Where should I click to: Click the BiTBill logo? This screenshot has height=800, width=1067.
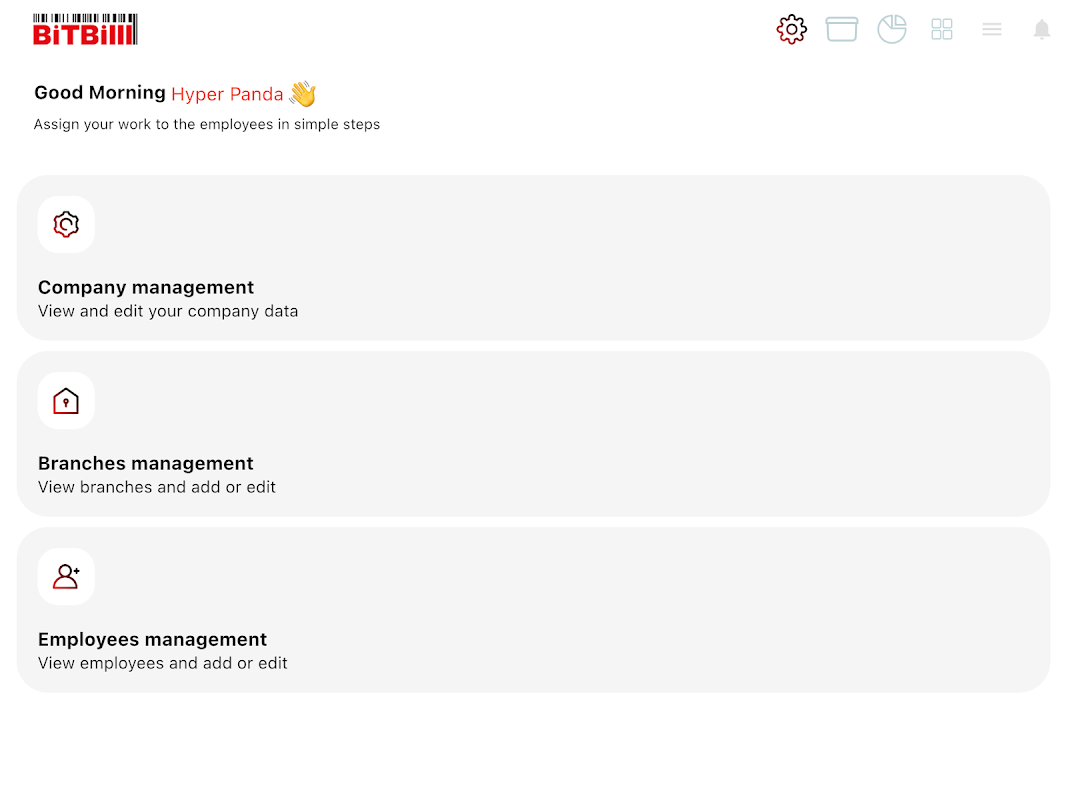[x=85, y=29]
